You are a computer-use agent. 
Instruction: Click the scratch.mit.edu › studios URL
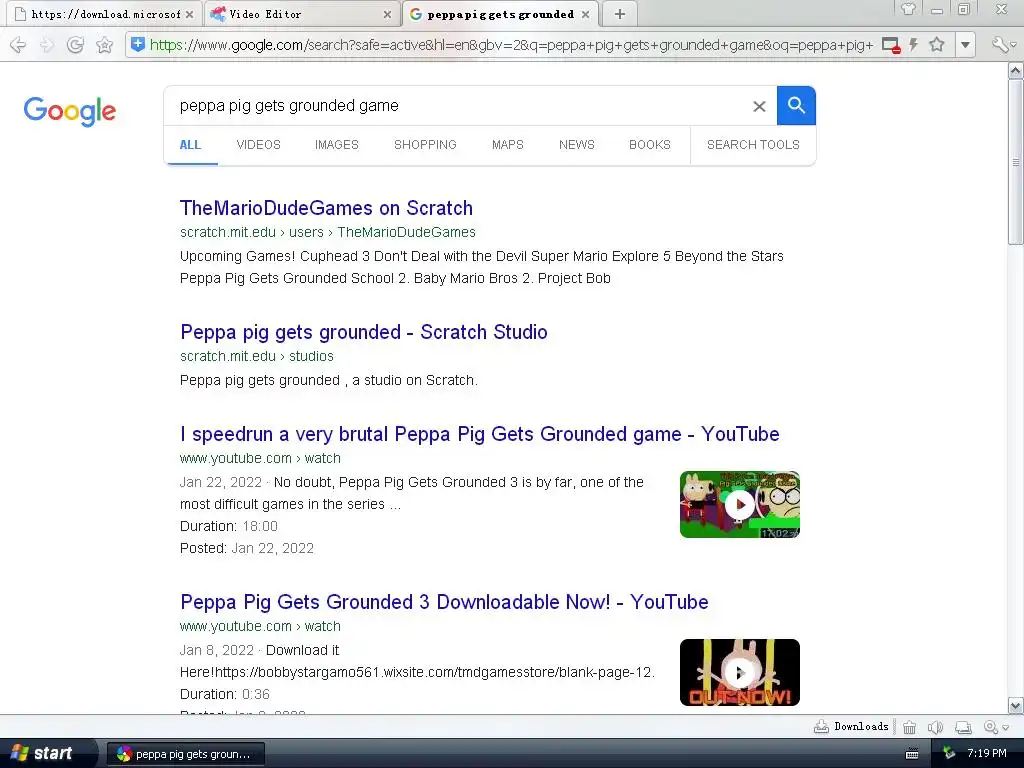point(257,357)
